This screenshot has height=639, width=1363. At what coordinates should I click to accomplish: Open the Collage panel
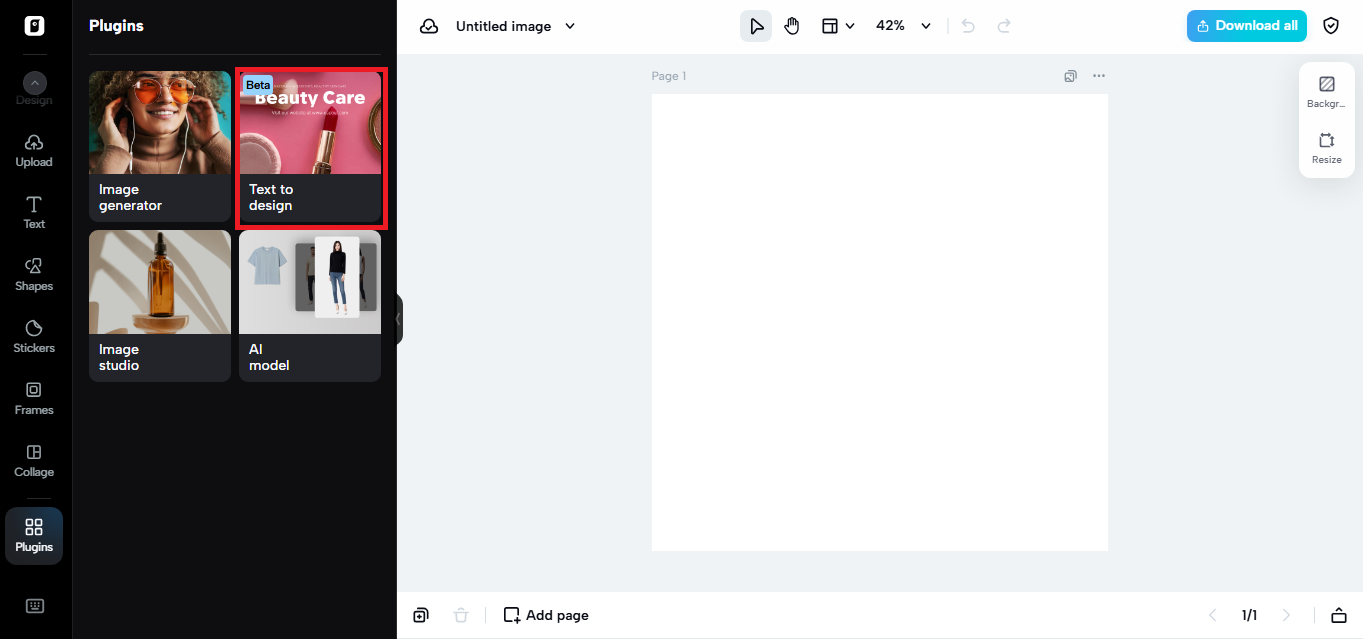point(33,459)
